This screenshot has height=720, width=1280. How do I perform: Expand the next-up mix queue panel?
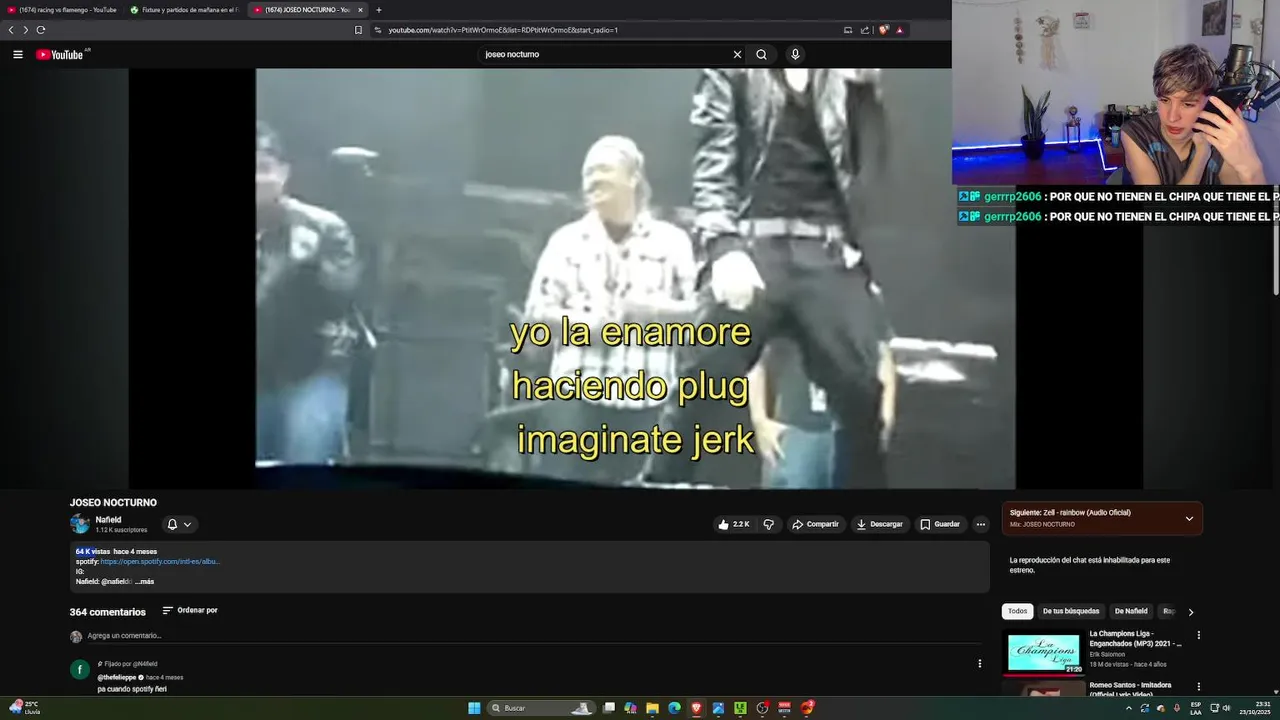click(x=1189, y=518)
